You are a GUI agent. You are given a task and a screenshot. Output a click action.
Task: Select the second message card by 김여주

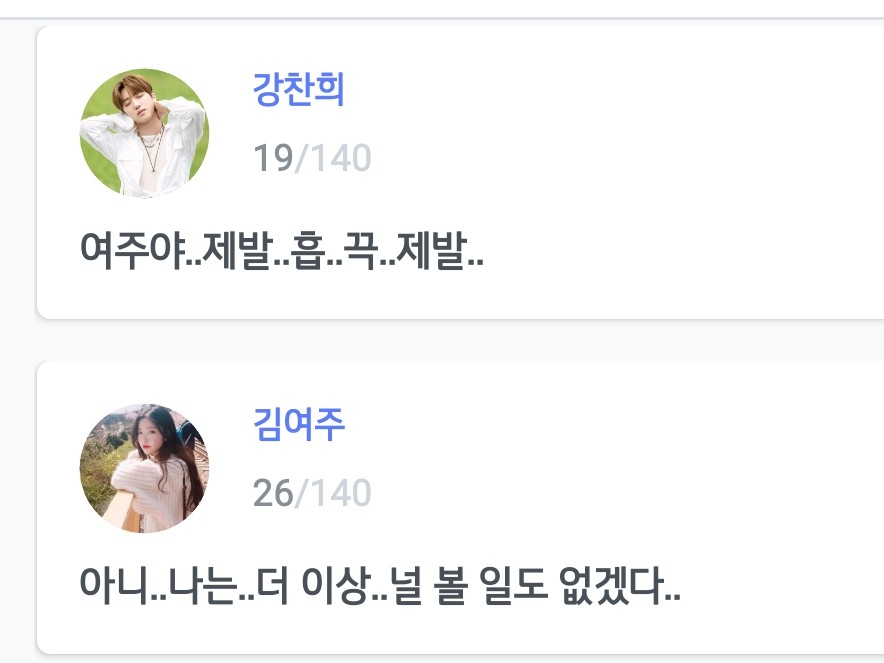click(460, 507)
